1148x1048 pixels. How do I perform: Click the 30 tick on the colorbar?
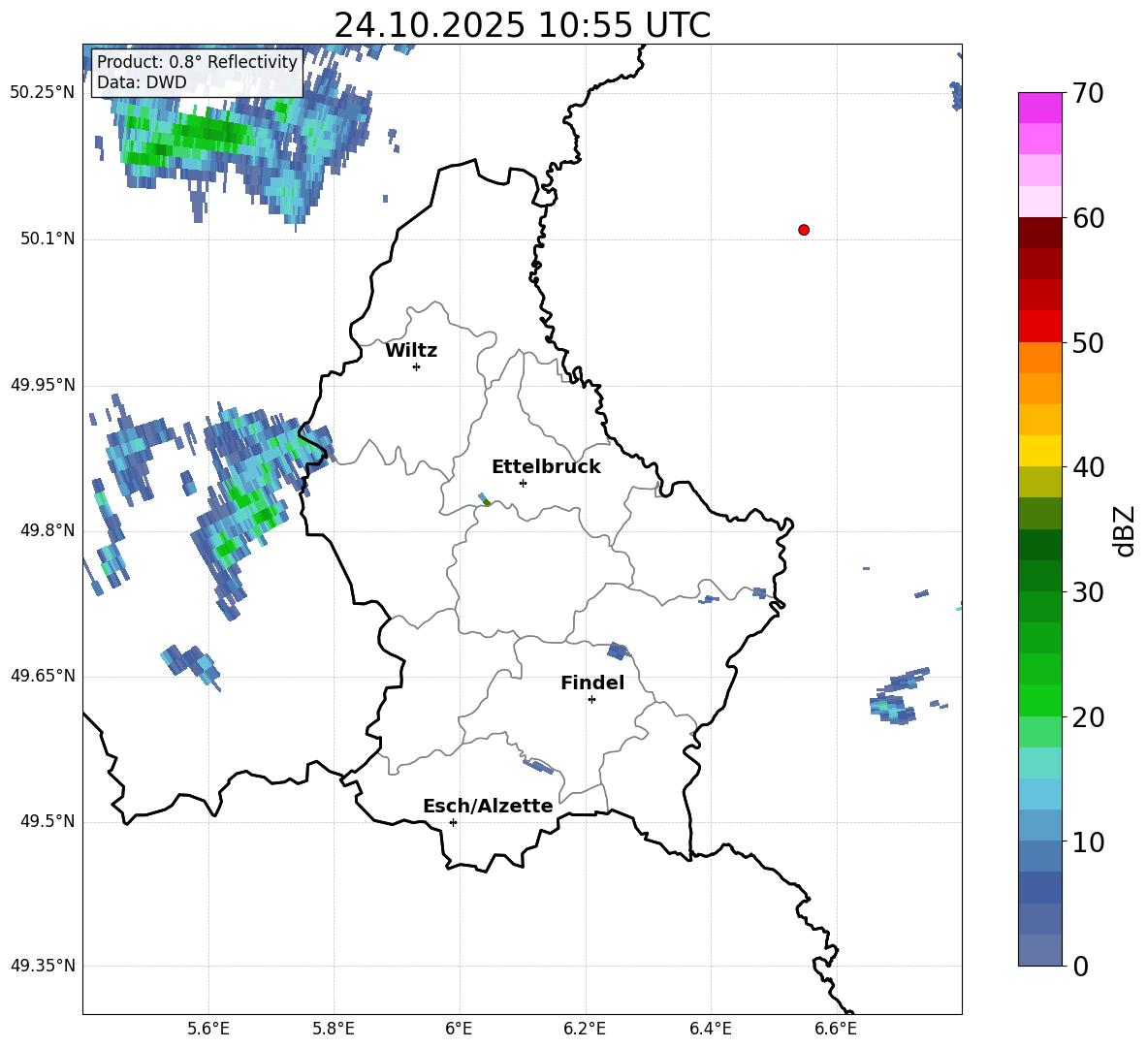point(1088,592)
